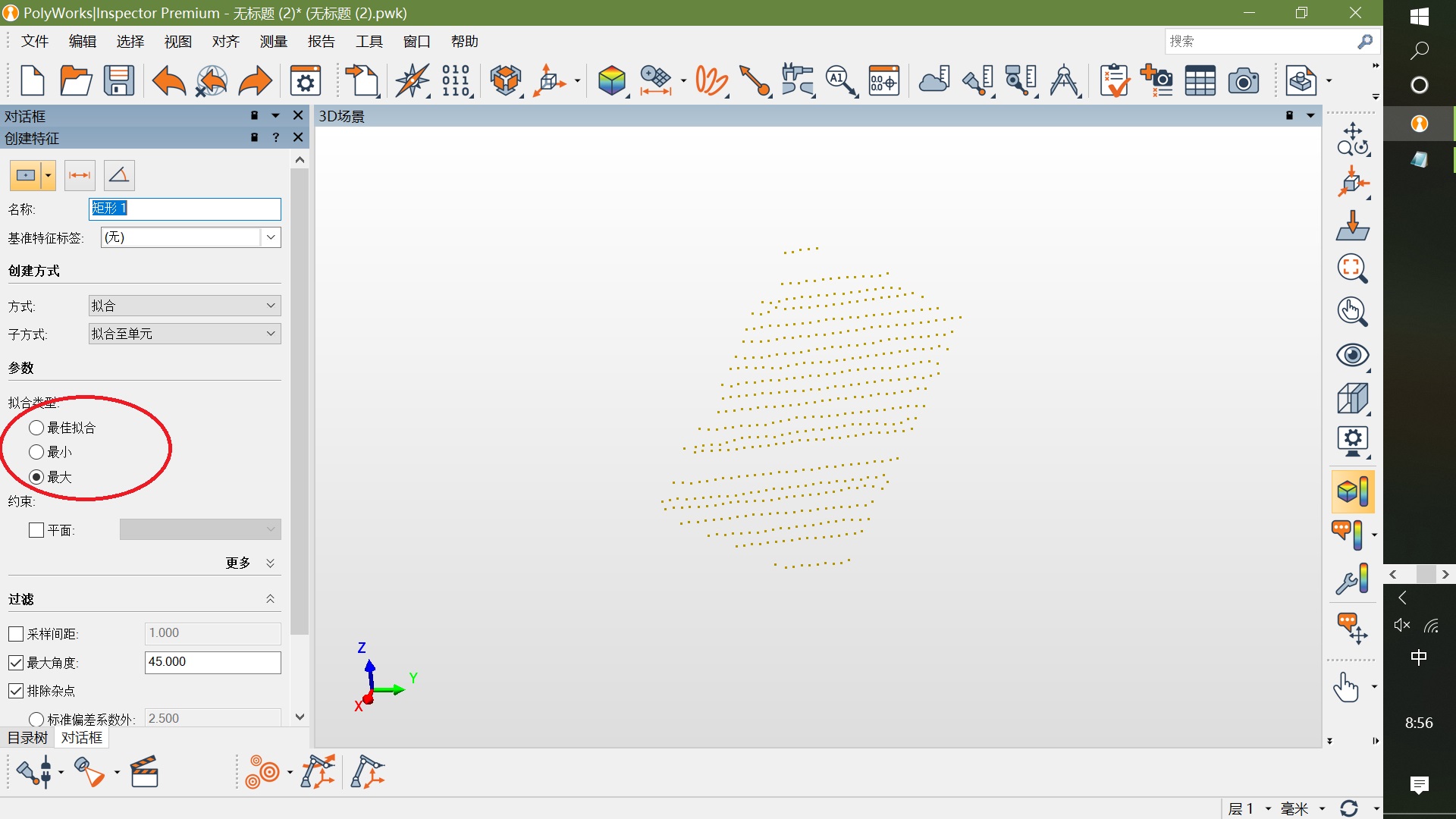The image size is (1456, 819).
Task: Click the color map cube icon
Action: (611, 80)
